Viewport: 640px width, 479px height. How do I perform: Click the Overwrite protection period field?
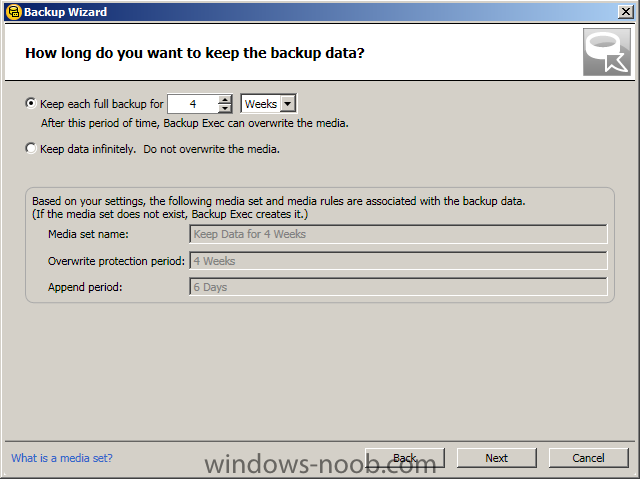tap(398, 261)
